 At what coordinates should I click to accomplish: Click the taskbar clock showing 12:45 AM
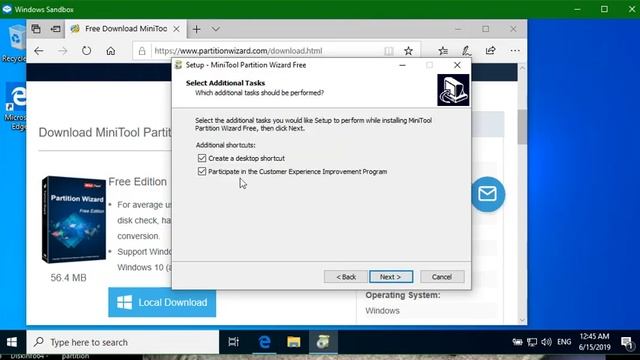click(595, 342)
